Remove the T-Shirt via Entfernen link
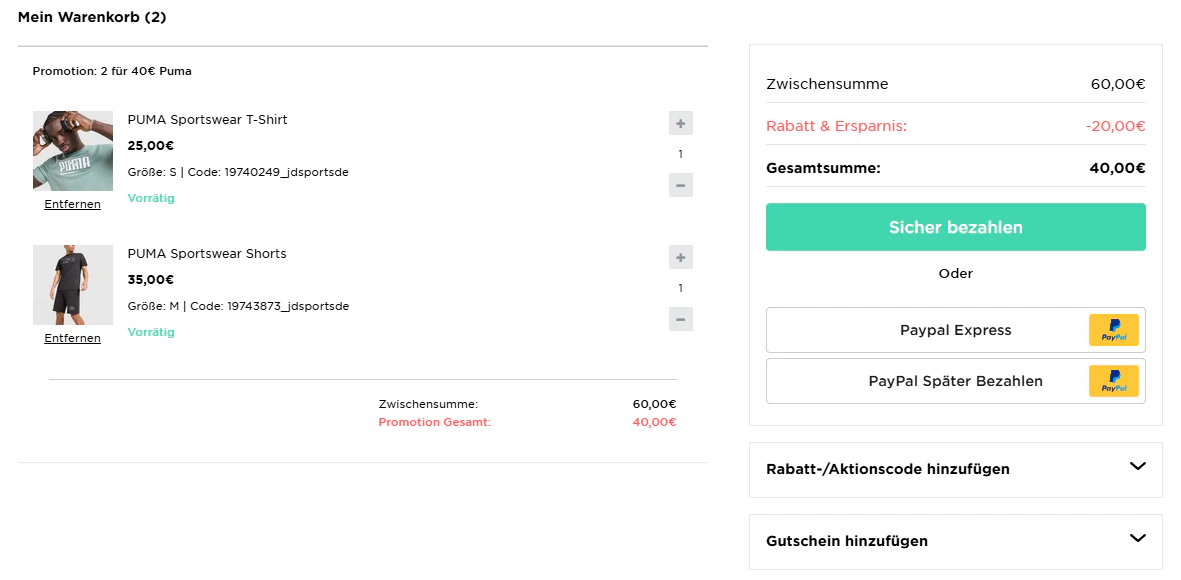The width and height of the screenshot is (1181, 580). (x=72, y=204)
